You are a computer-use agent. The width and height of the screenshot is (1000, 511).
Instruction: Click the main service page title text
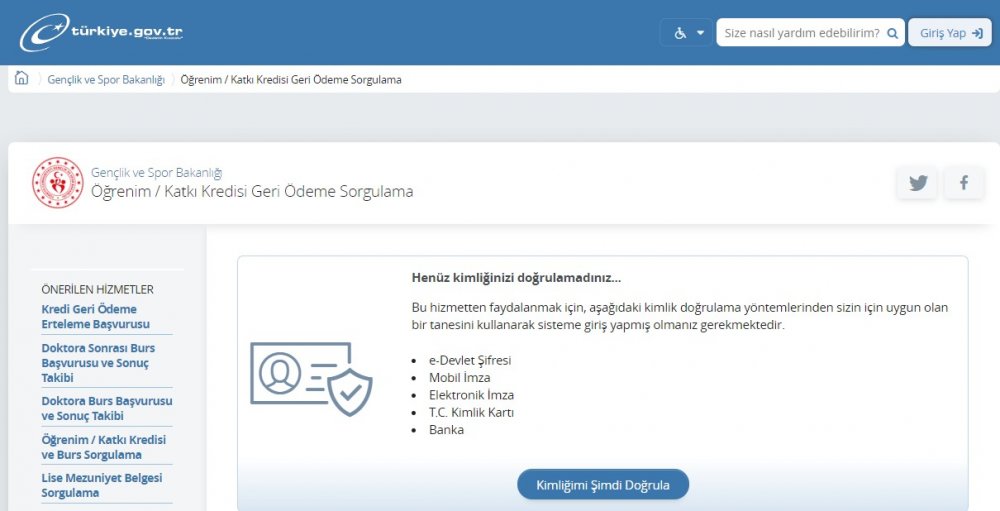pos(252,191)
